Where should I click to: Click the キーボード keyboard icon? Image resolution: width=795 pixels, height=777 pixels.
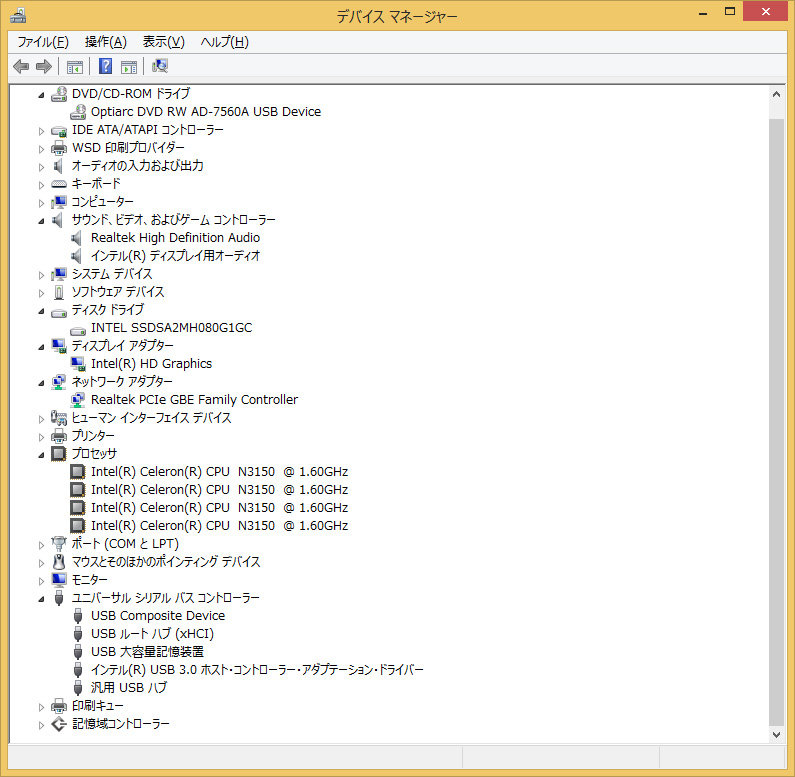pos(59,184)
